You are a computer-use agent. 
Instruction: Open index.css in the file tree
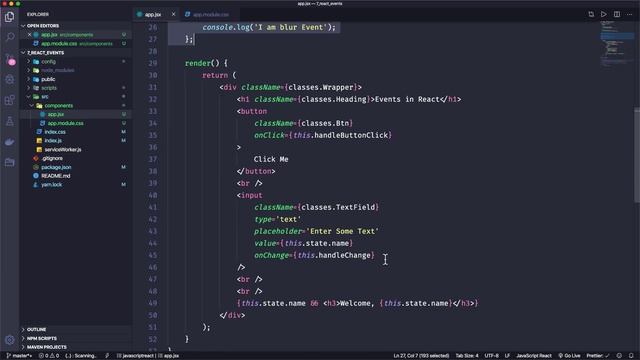pos(55,132)
